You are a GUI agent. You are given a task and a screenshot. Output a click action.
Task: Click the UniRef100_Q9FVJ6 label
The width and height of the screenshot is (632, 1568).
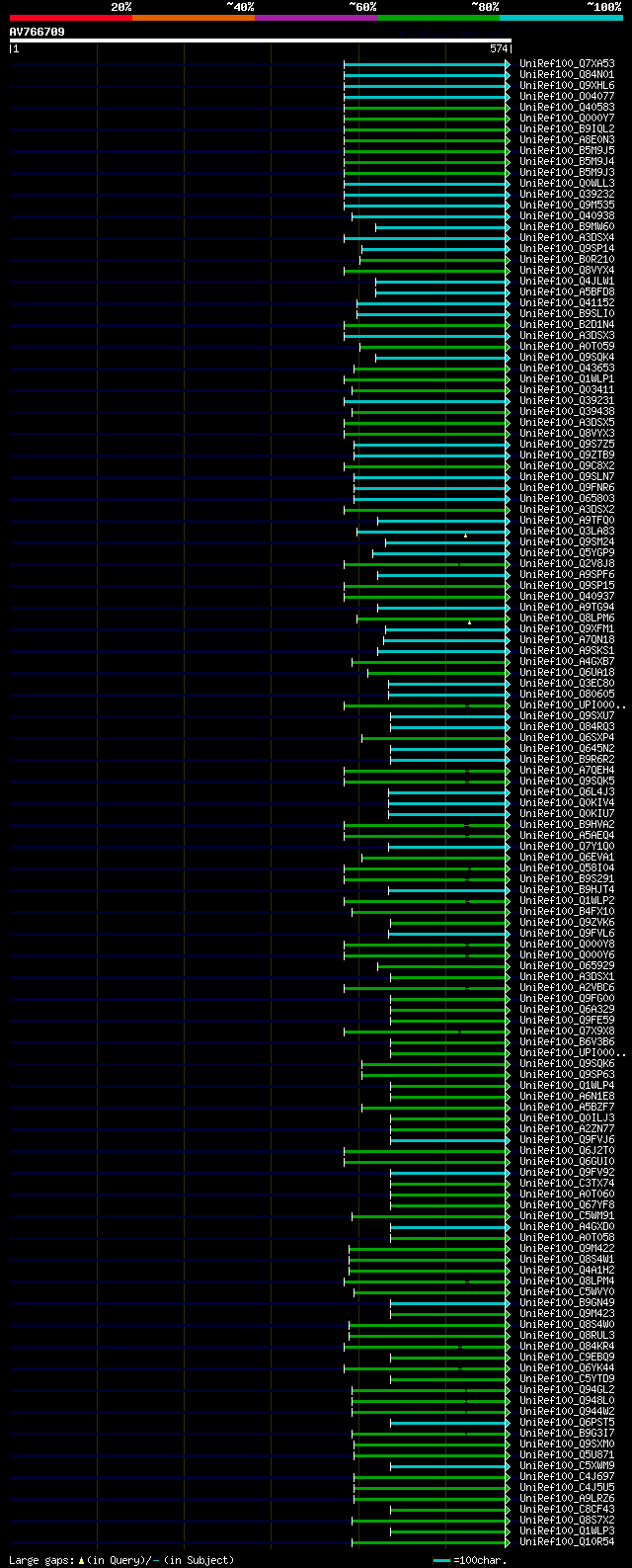point(567,1139)
